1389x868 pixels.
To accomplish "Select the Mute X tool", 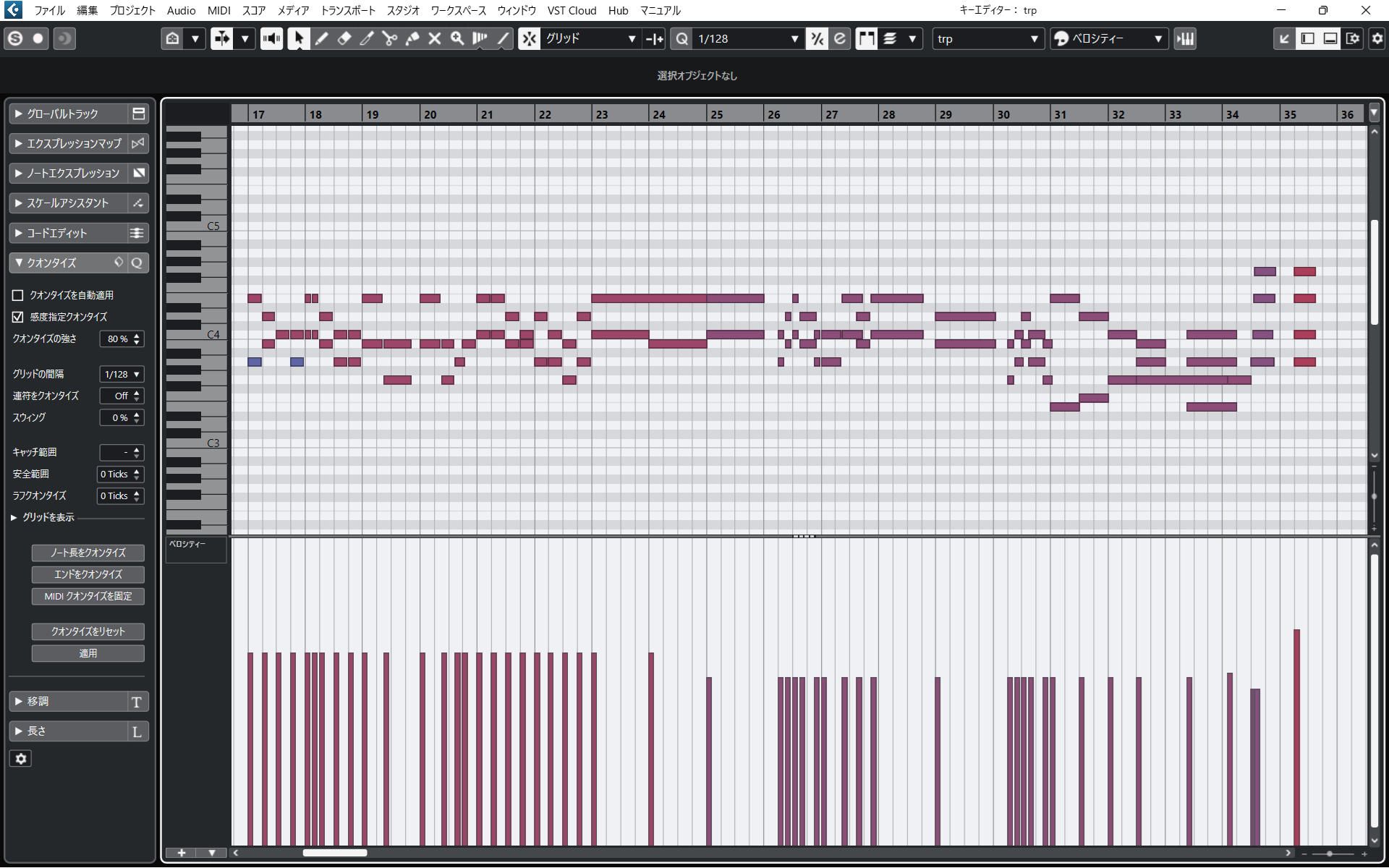I will (435, 39).
